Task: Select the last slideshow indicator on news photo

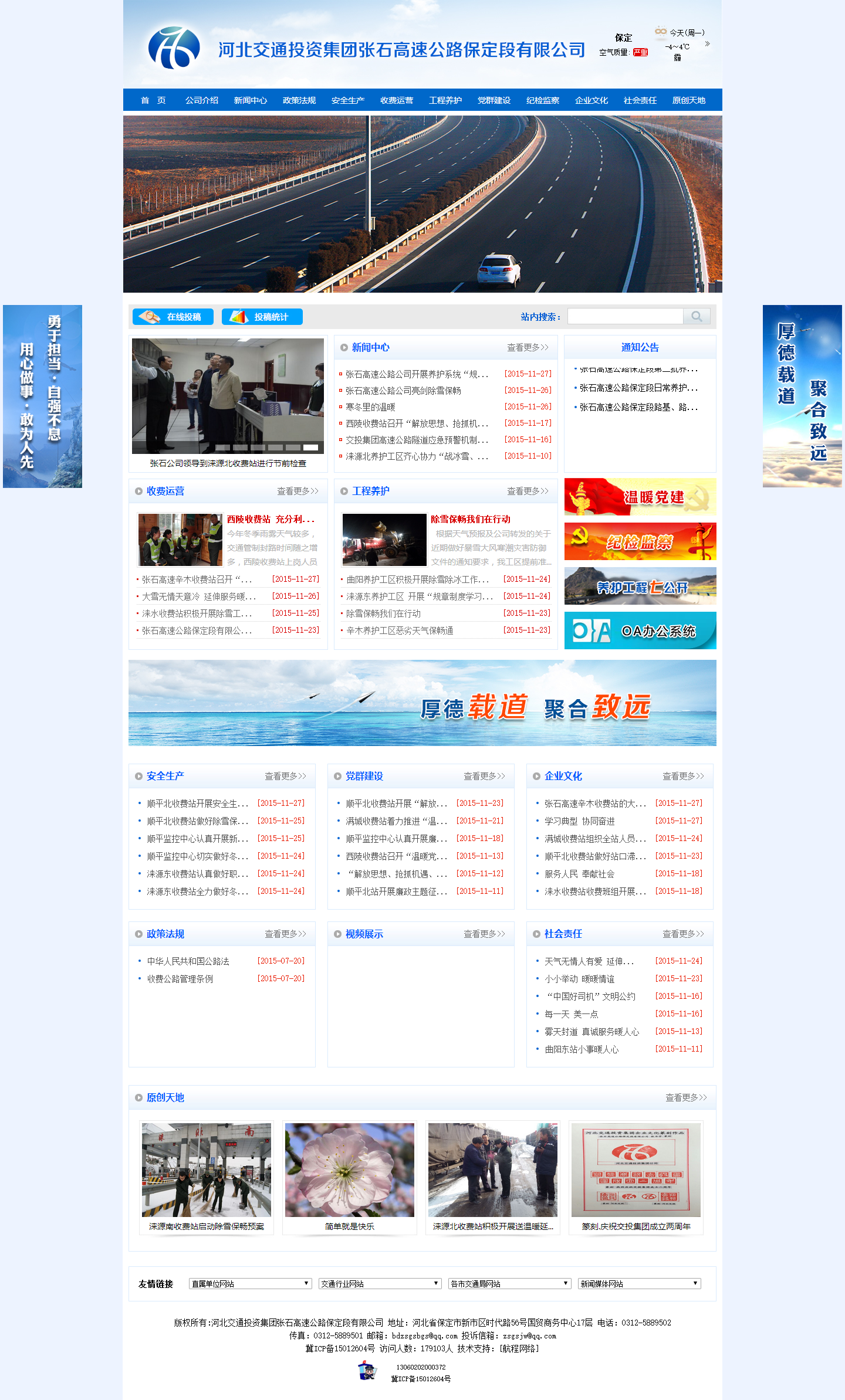Action: 310,448
